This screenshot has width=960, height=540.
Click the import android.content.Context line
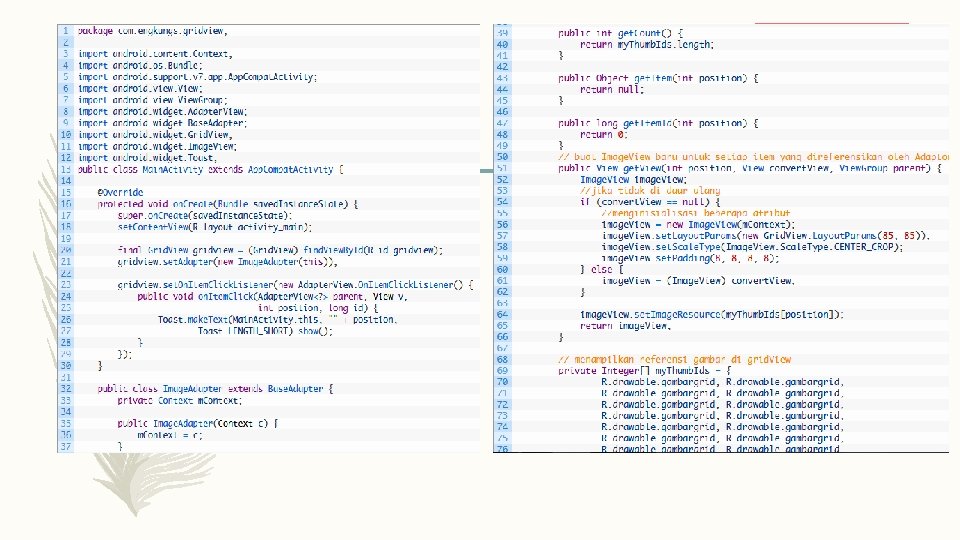pyautogui.click(x=155, y=54)
